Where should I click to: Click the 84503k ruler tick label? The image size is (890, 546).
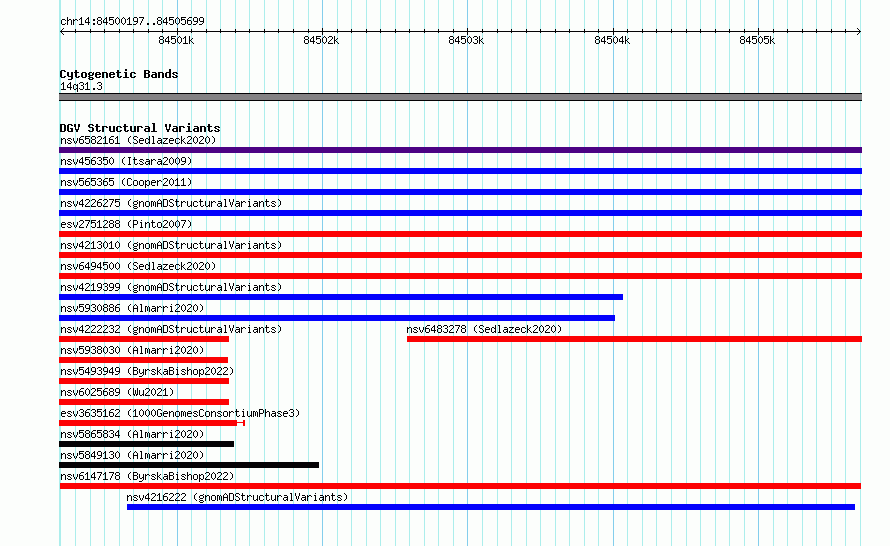[466, 40]
